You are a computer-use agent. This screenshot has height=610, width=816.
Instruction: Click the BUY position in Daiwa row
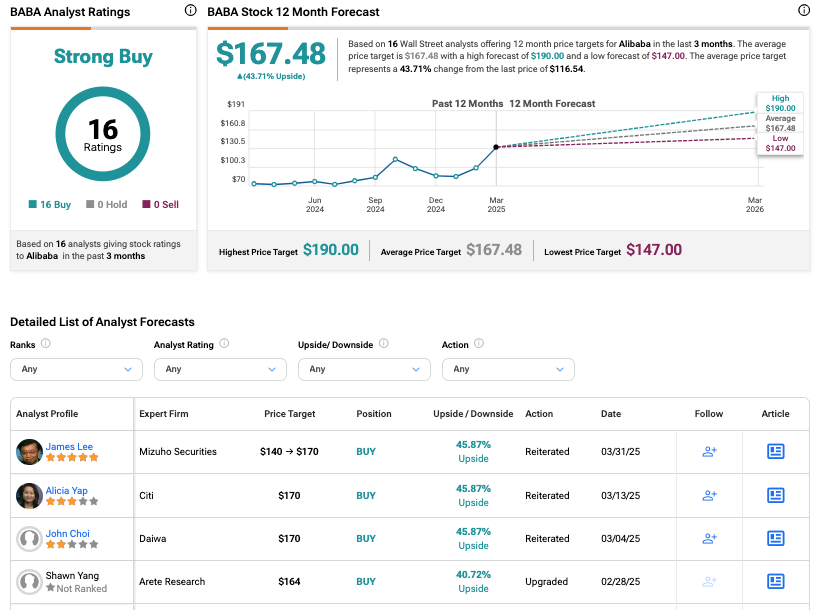(366, 539)
